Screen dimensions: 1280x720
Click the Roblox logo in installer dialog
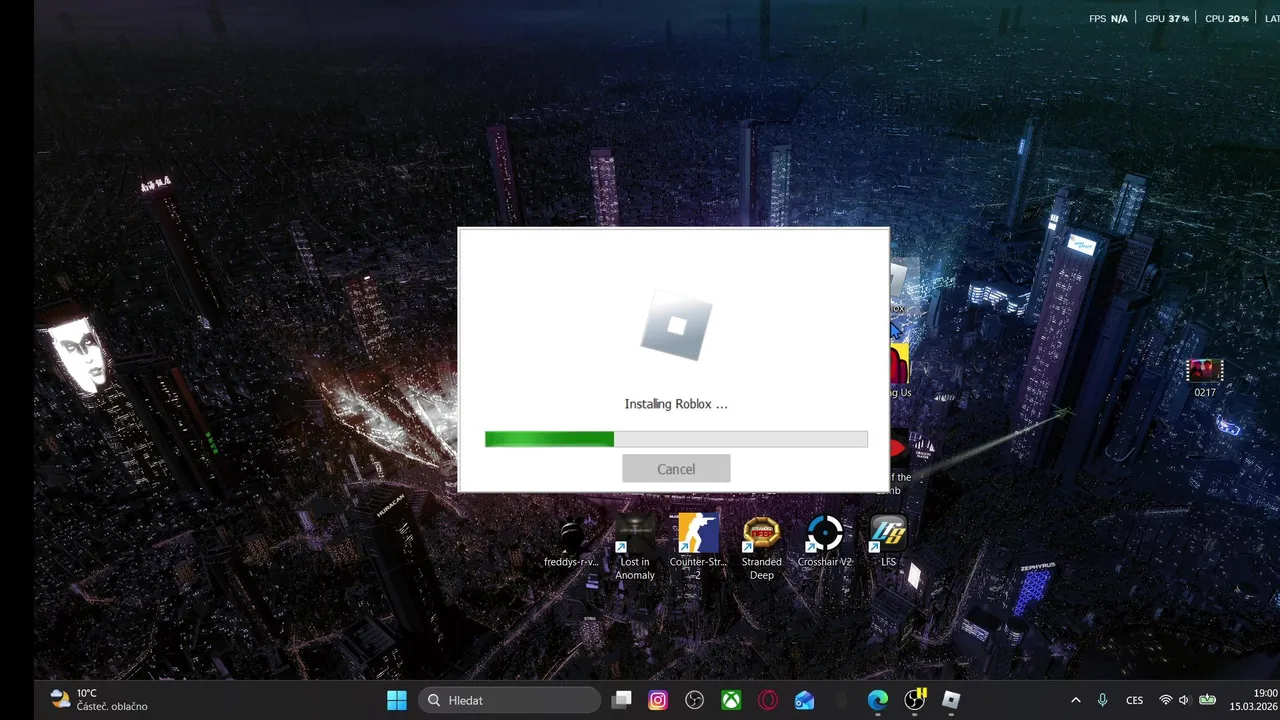tap(676, 325)
